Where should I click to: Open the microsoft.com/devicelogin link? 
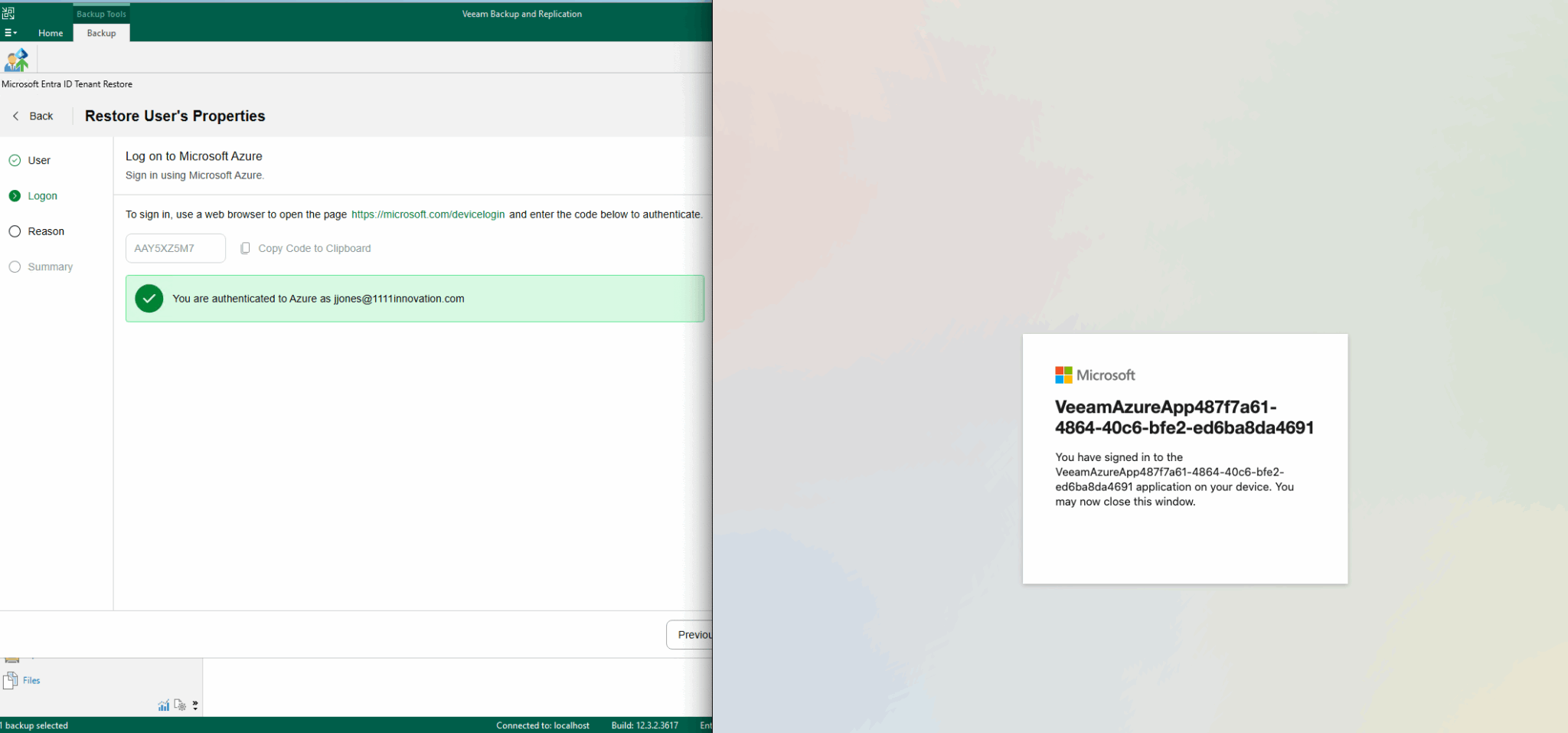click(x=428, y=214)
